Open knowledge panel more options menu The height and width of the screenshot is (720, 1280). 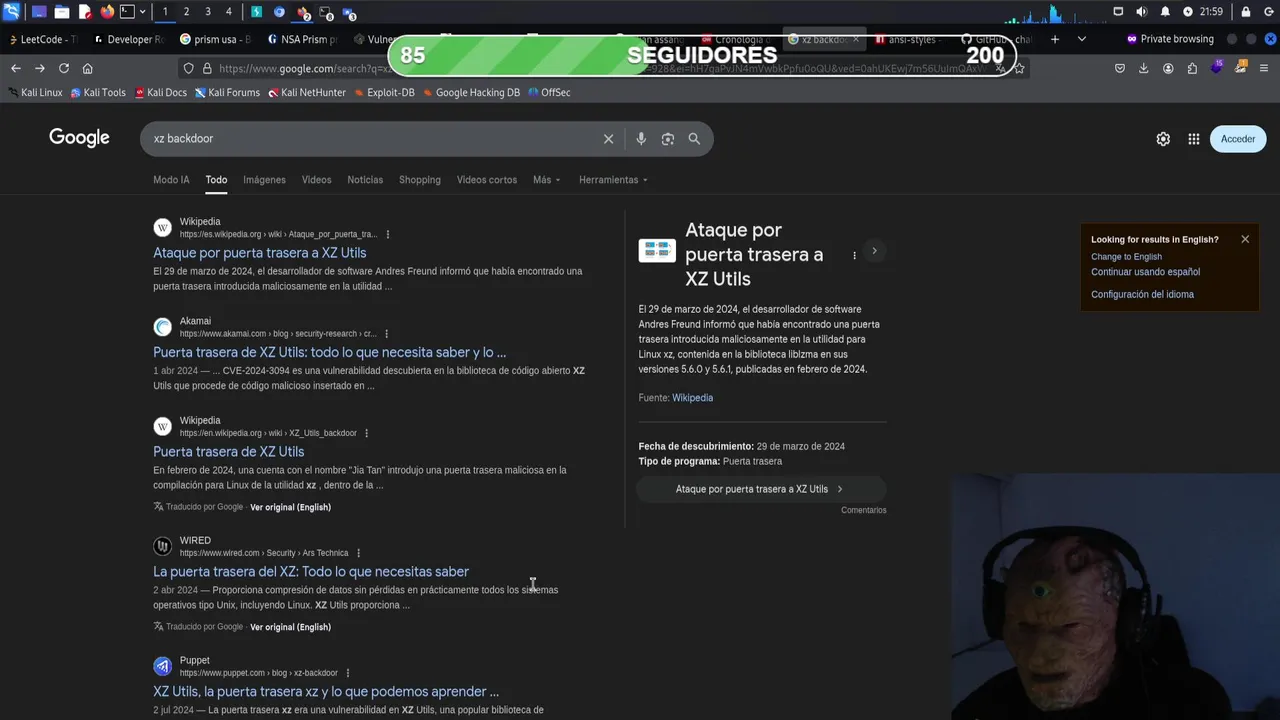coord(854,255)
